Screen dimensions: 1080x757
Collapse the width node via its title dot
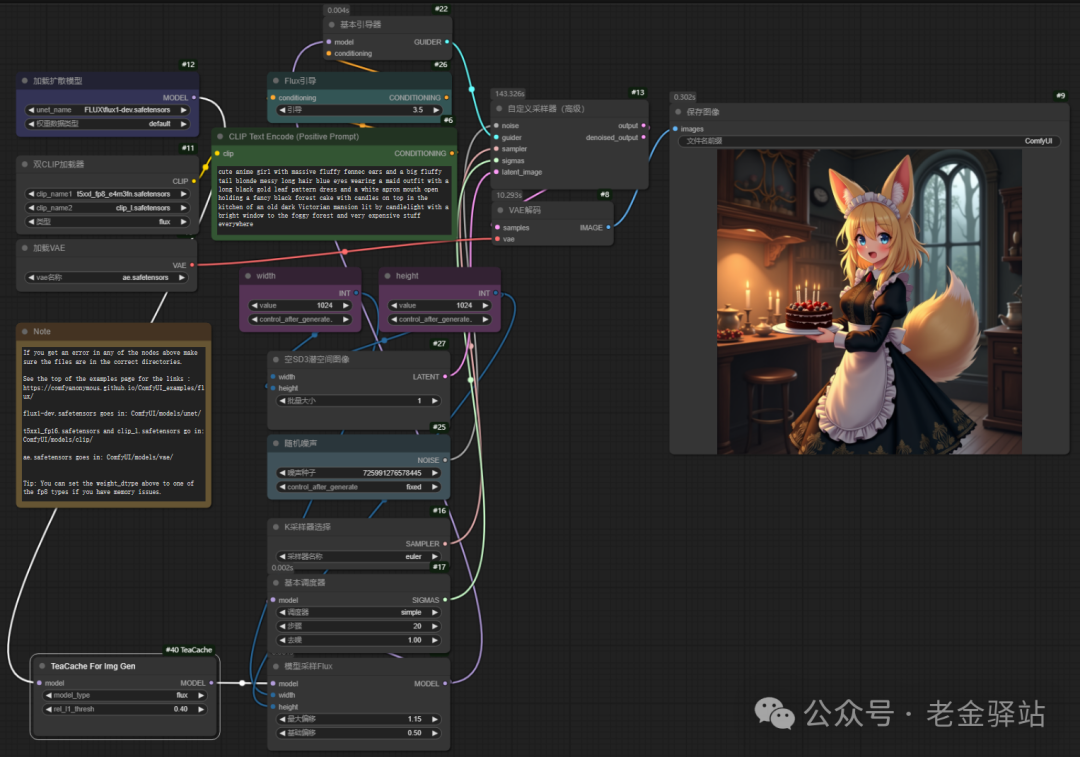pos(248,276)
